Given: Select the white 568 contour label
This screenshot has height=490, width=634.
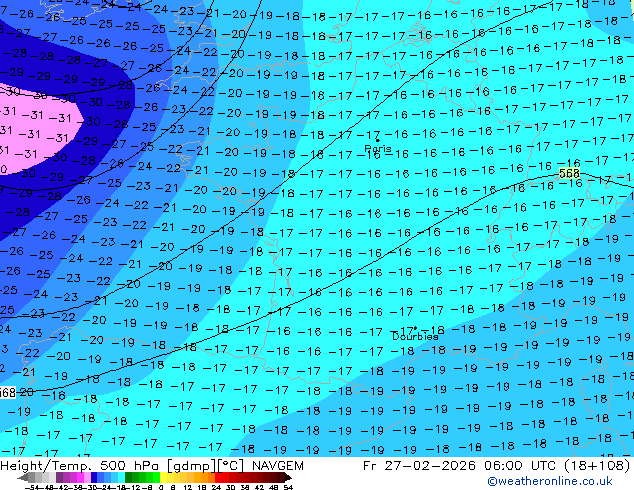Looking at the screenshot, I should coord(8,392).
